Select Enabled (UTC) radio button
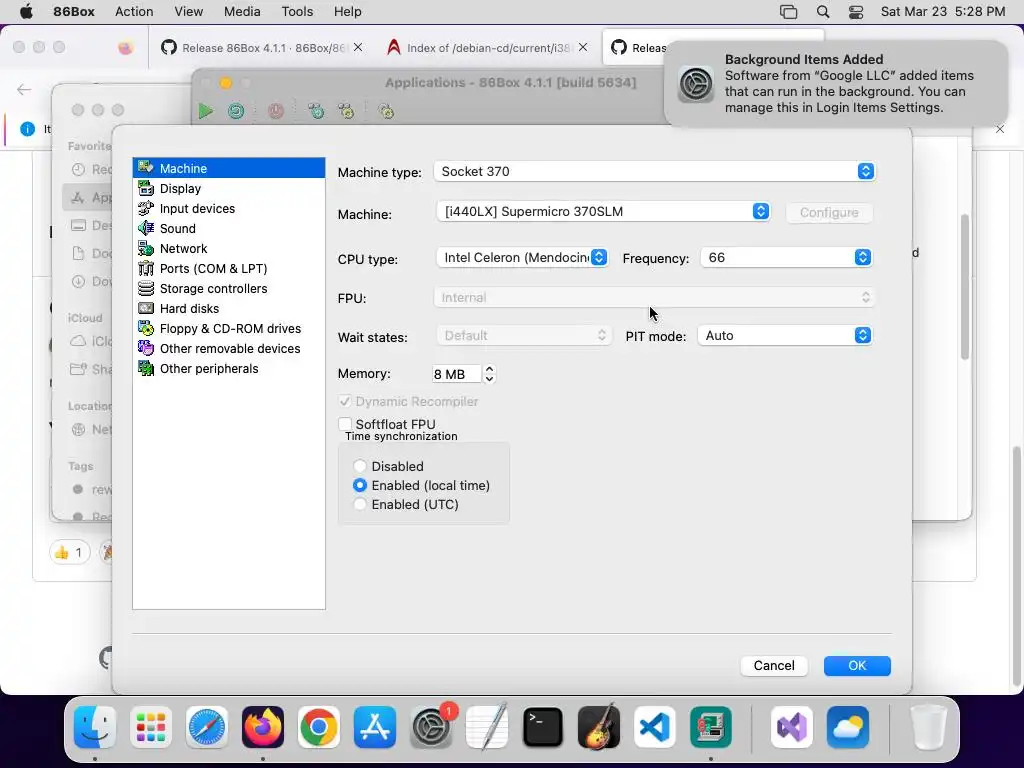Screen dimensions: 1024x768 click(359, 504)
